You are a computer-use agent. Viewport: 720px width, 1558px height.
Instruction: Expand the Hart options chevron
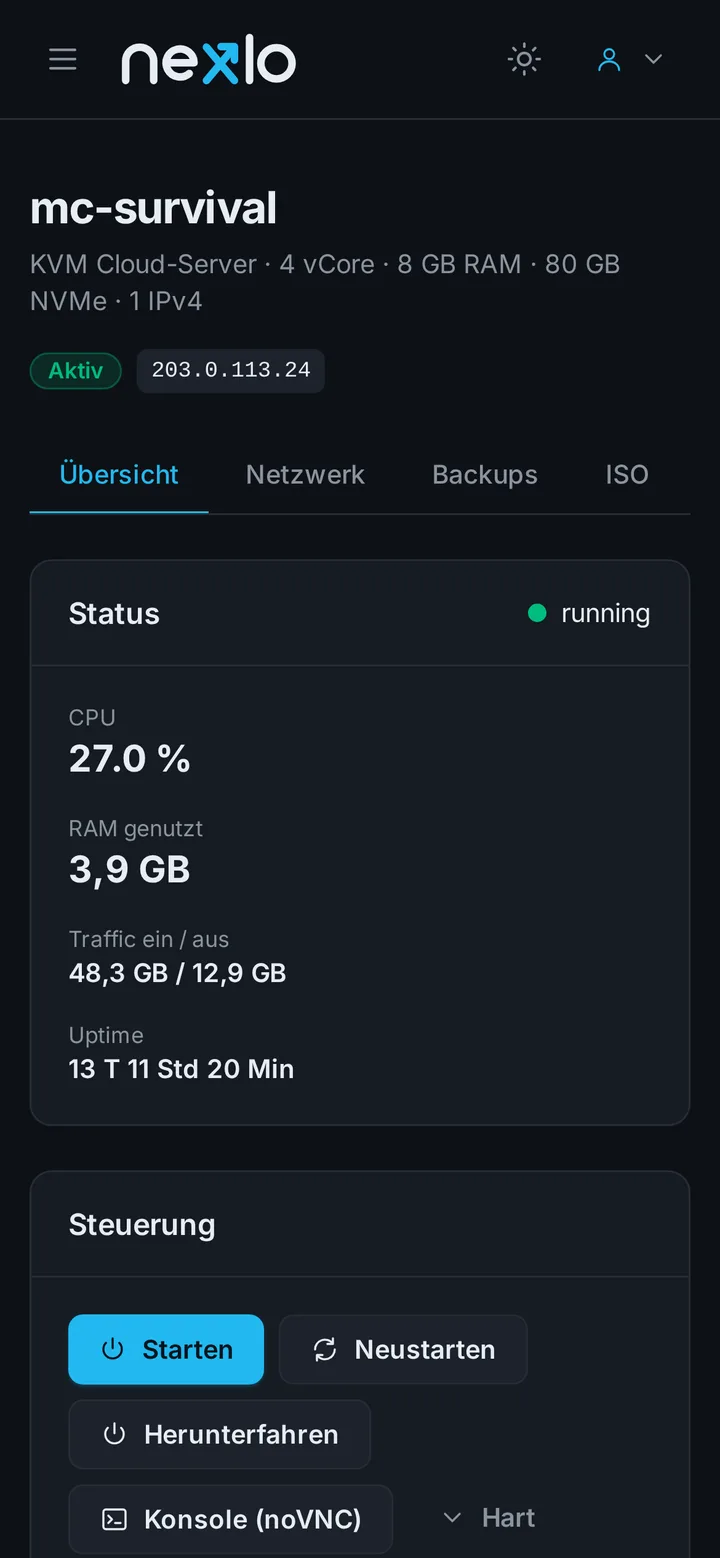click(x=452, y=1518)
